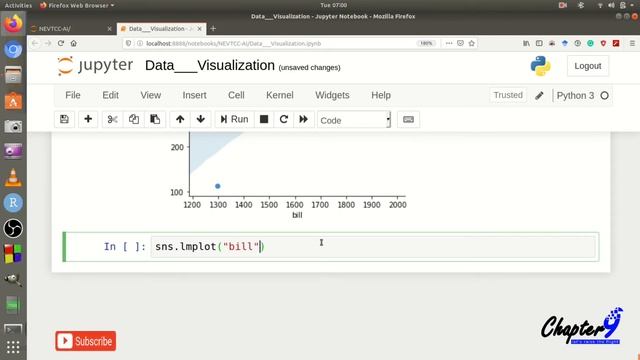
Task: Open the Edit menu
Action: 110,95
